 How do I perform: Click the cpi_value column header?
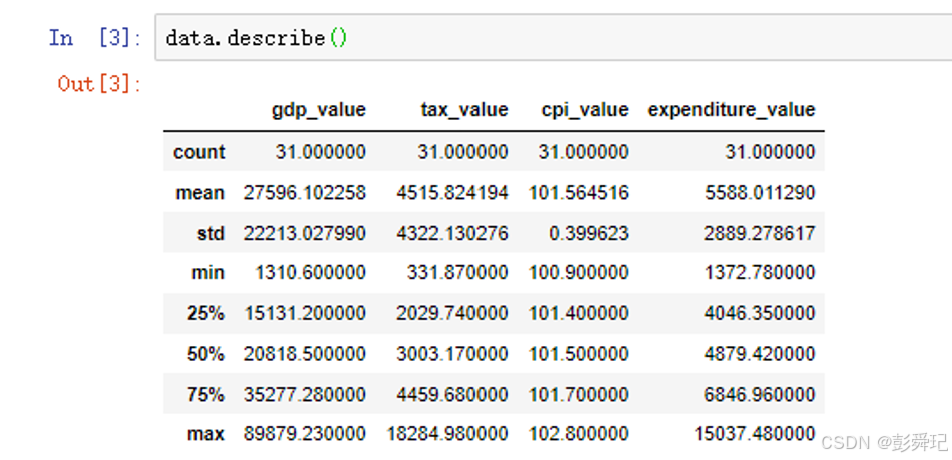(585, 110)
